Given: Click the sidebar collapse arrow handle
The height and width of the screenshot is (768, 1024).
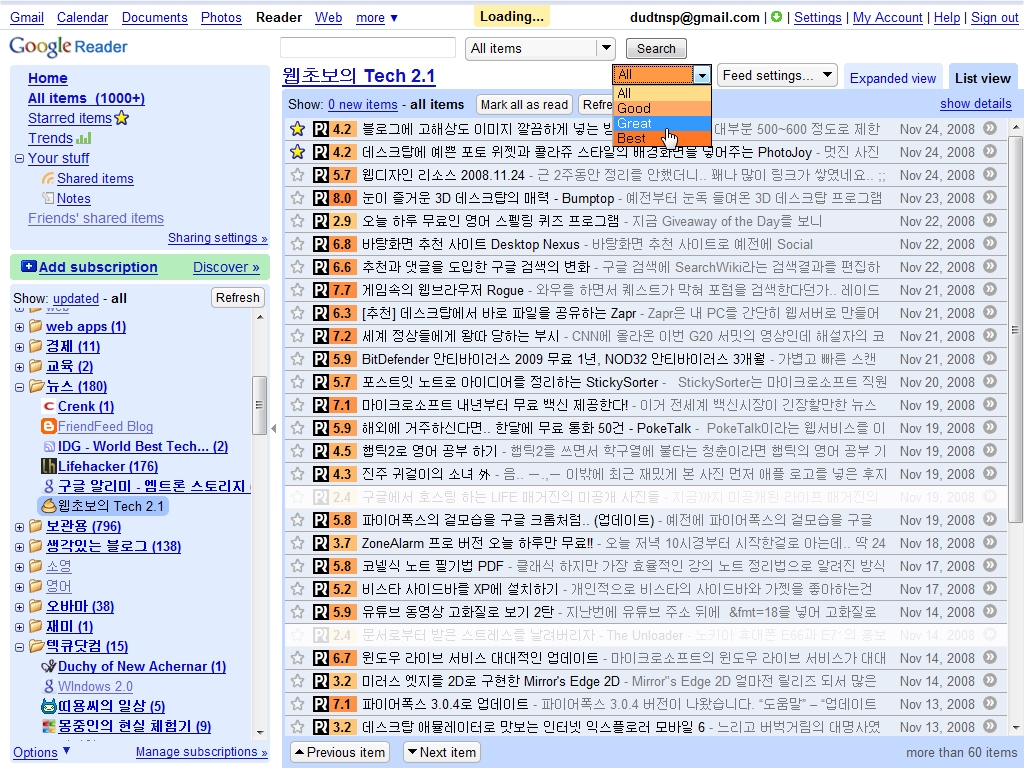Looking at the screenshot, I should coord(274,428).
